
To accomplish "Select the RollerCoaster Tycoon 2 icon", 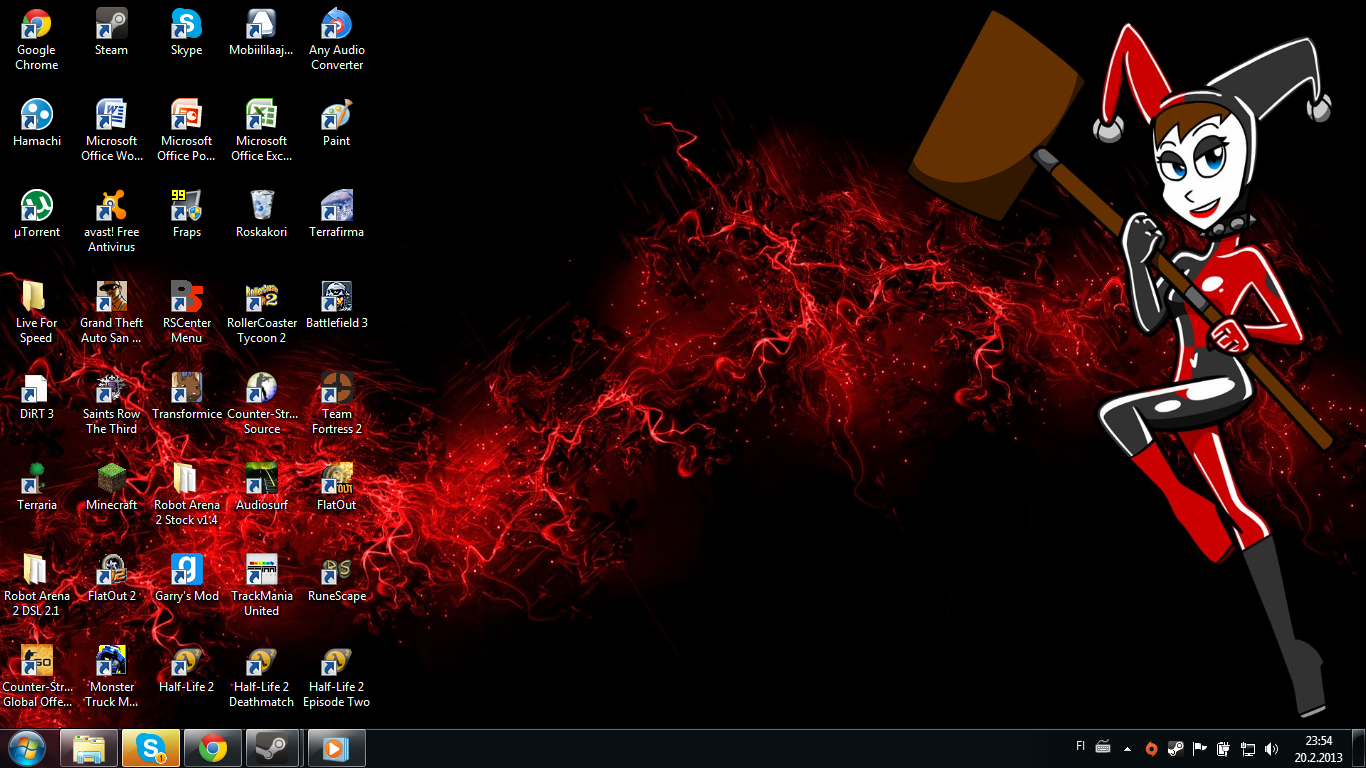I will coord(262,313).
